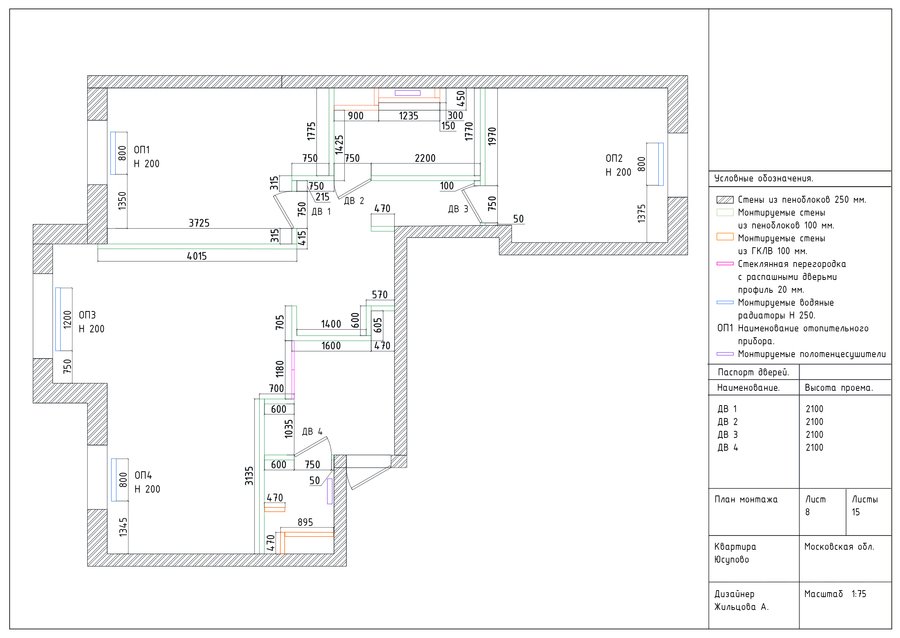Select the purple towel warmer legend swatch
The height and width of the screenshot is (638, 900).
coord(725,354)
